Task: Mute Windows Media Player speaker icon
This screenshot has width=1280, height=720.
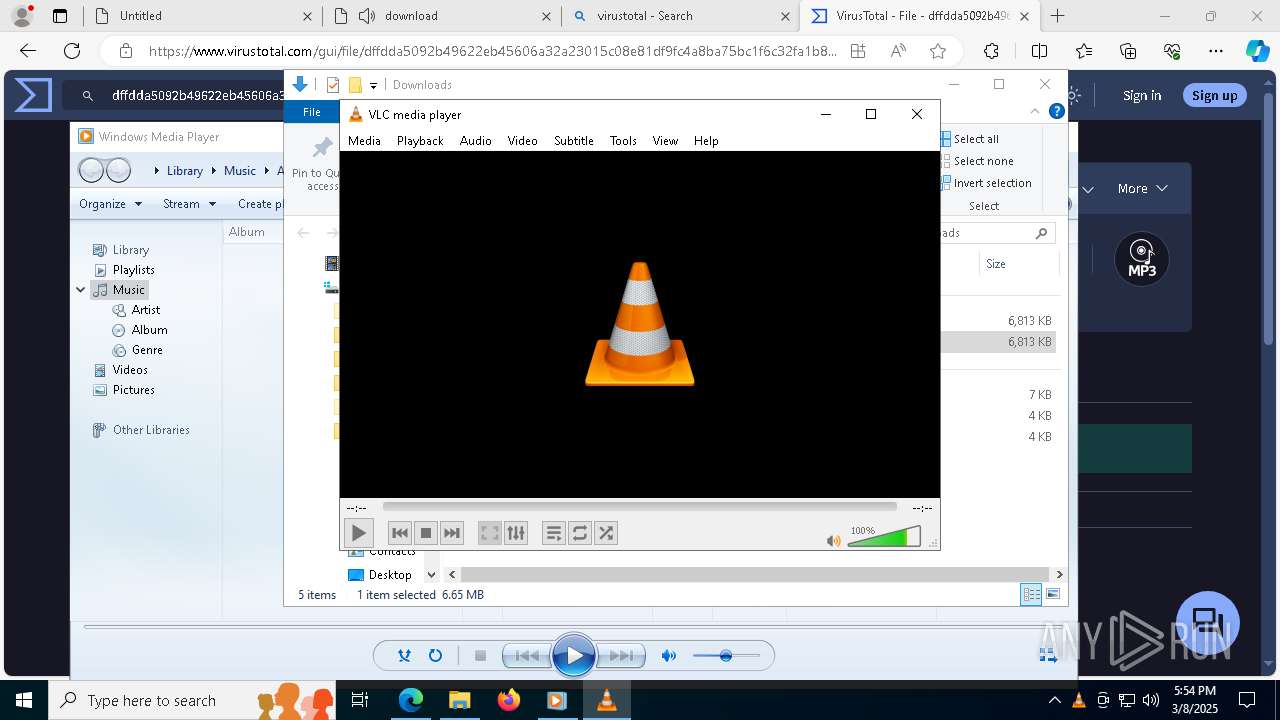Action: [x=669, y=656]
